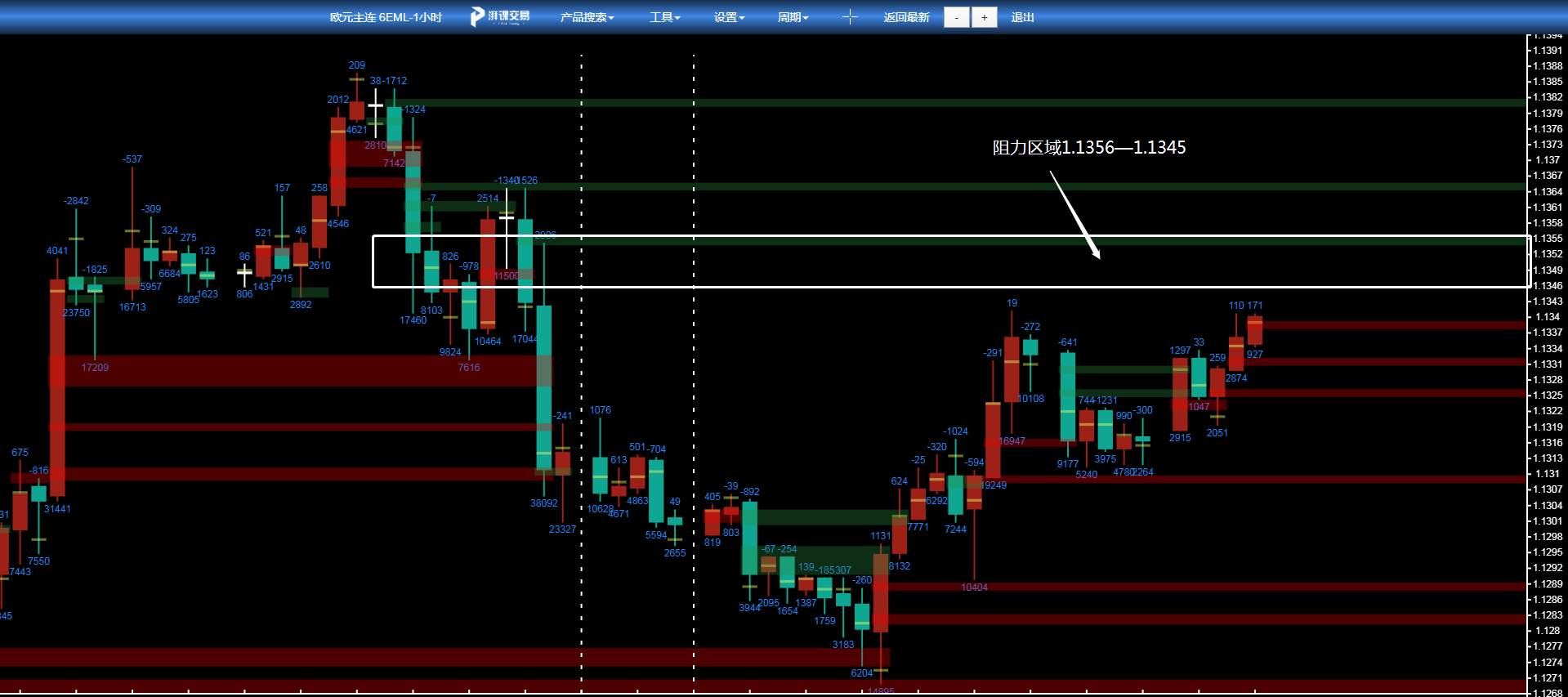Click the 17209 volume label
Image resolution: width=1568 pixels, height=697 pixels.
(x=95, y=368)
